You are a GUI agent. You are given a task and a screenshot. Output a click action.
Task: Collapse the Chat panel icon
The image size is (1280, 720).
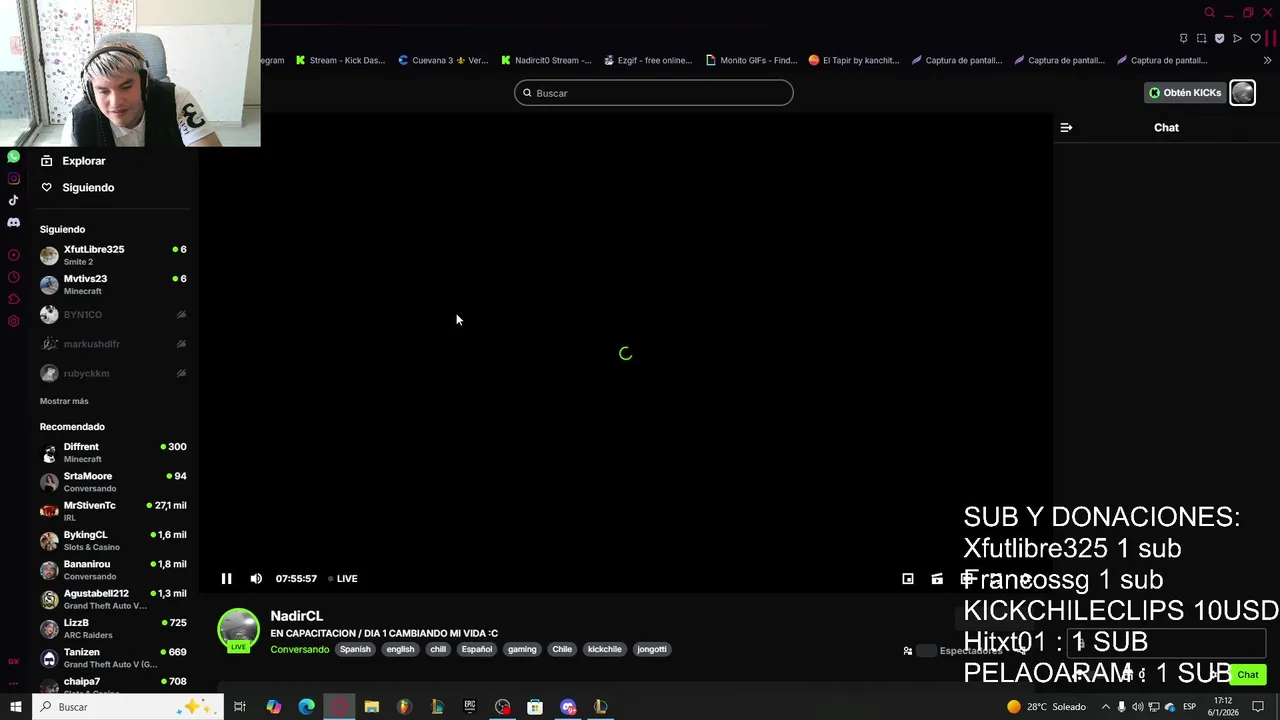1066,128
